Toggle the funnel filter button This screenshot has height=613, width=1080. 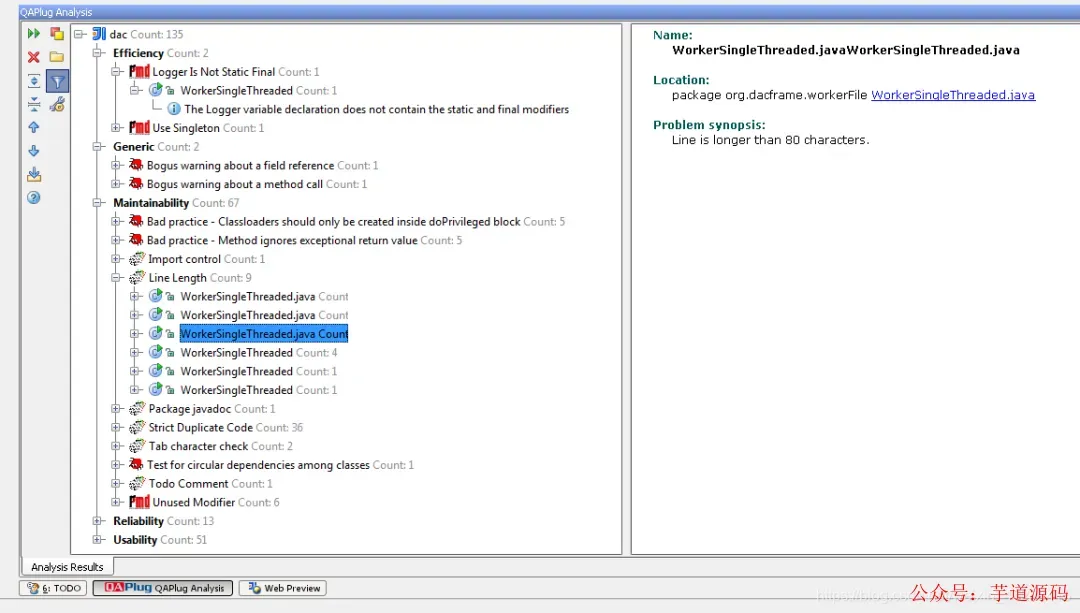(57, 81)
